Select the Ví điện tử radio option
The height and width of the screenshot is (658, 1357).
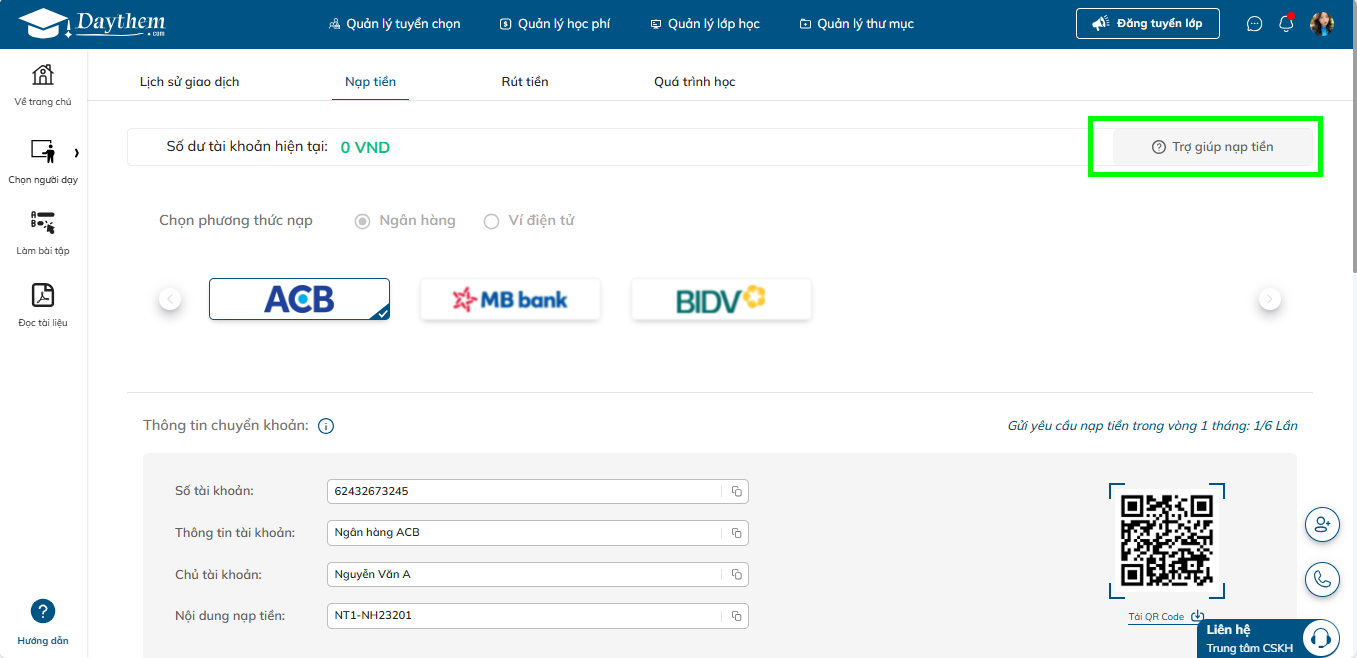click(x=491, y=221)
